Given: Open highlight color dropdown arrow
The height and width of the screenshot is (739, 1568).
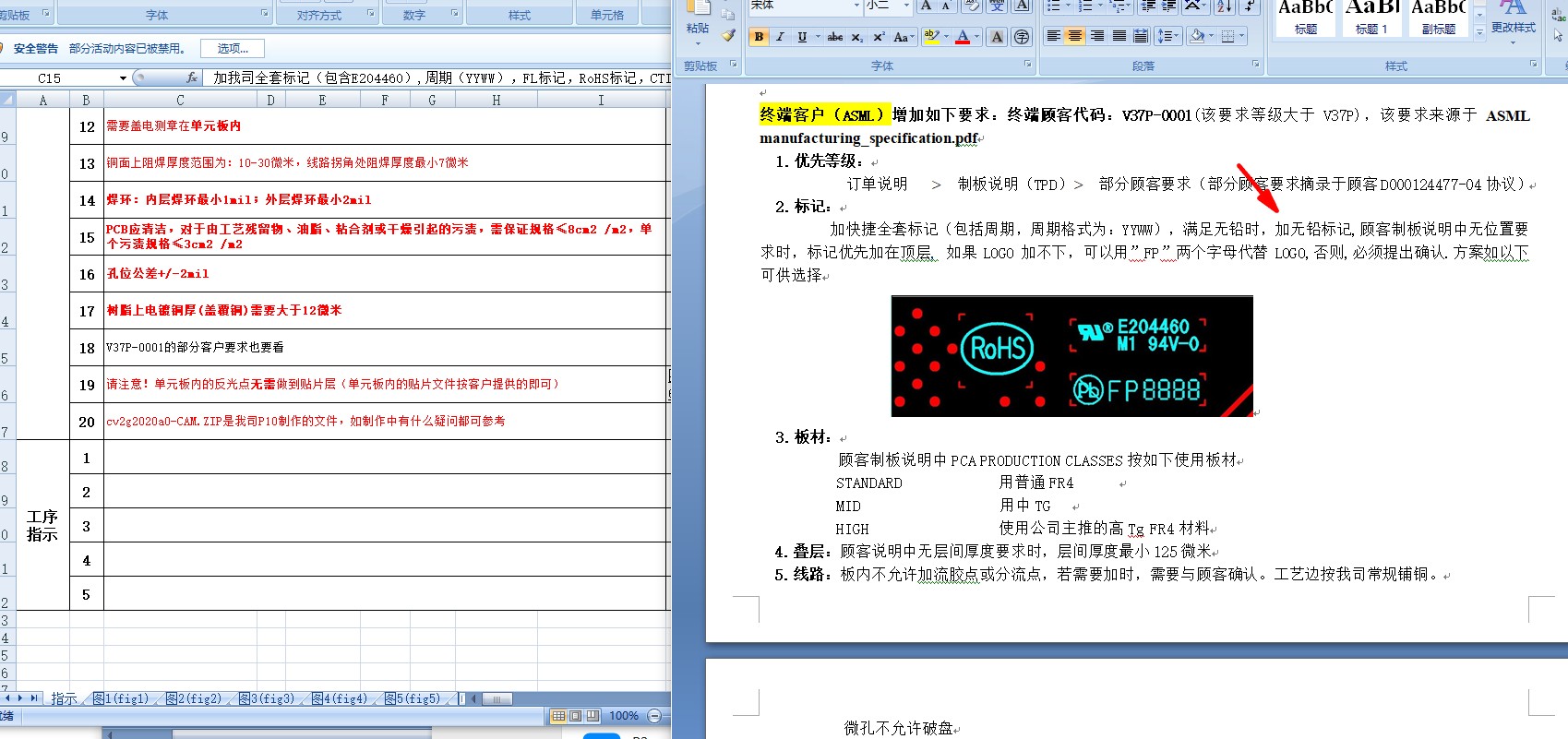Looking at the screenshot, I should pos(946,37).
